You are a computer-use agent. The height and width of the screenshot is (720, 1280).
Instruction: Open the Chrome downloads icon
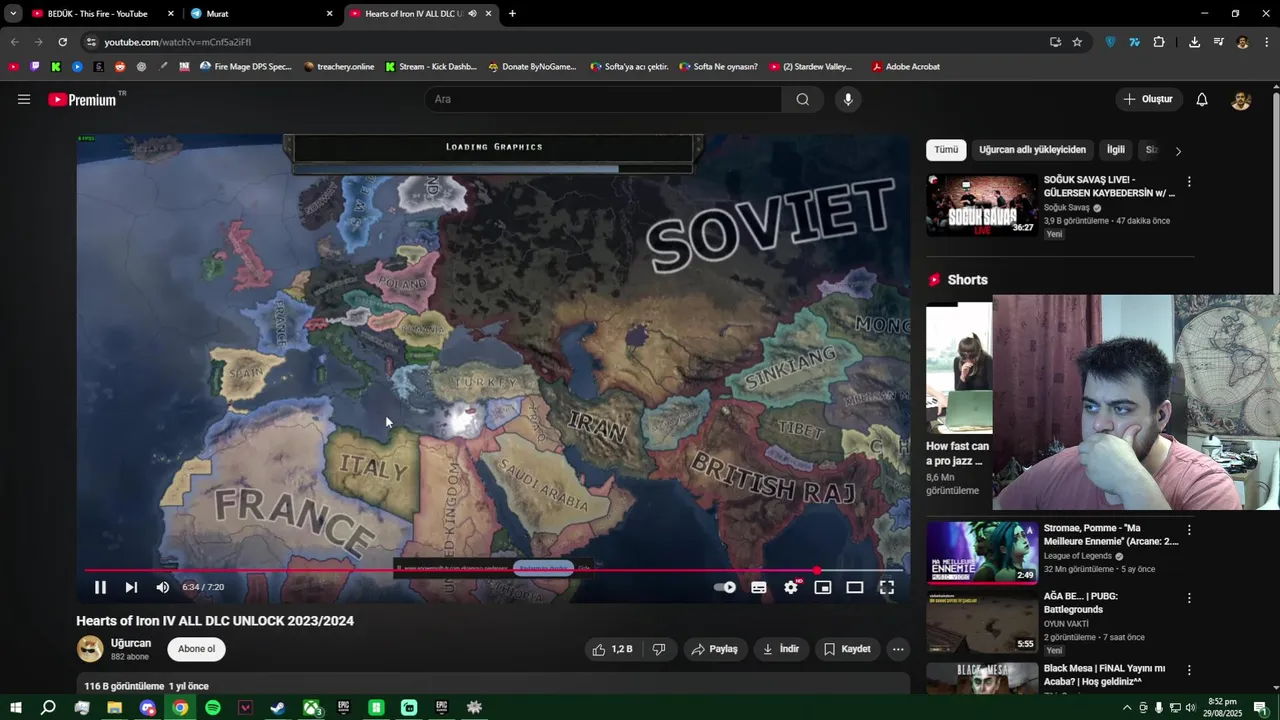tap(1194, 42)
